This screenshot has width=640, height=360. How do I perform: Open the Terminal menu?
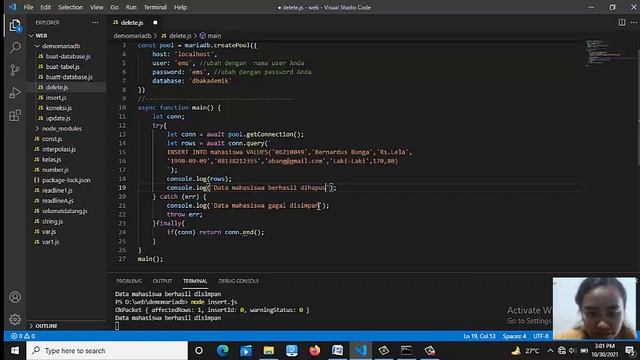click(155, 7)
